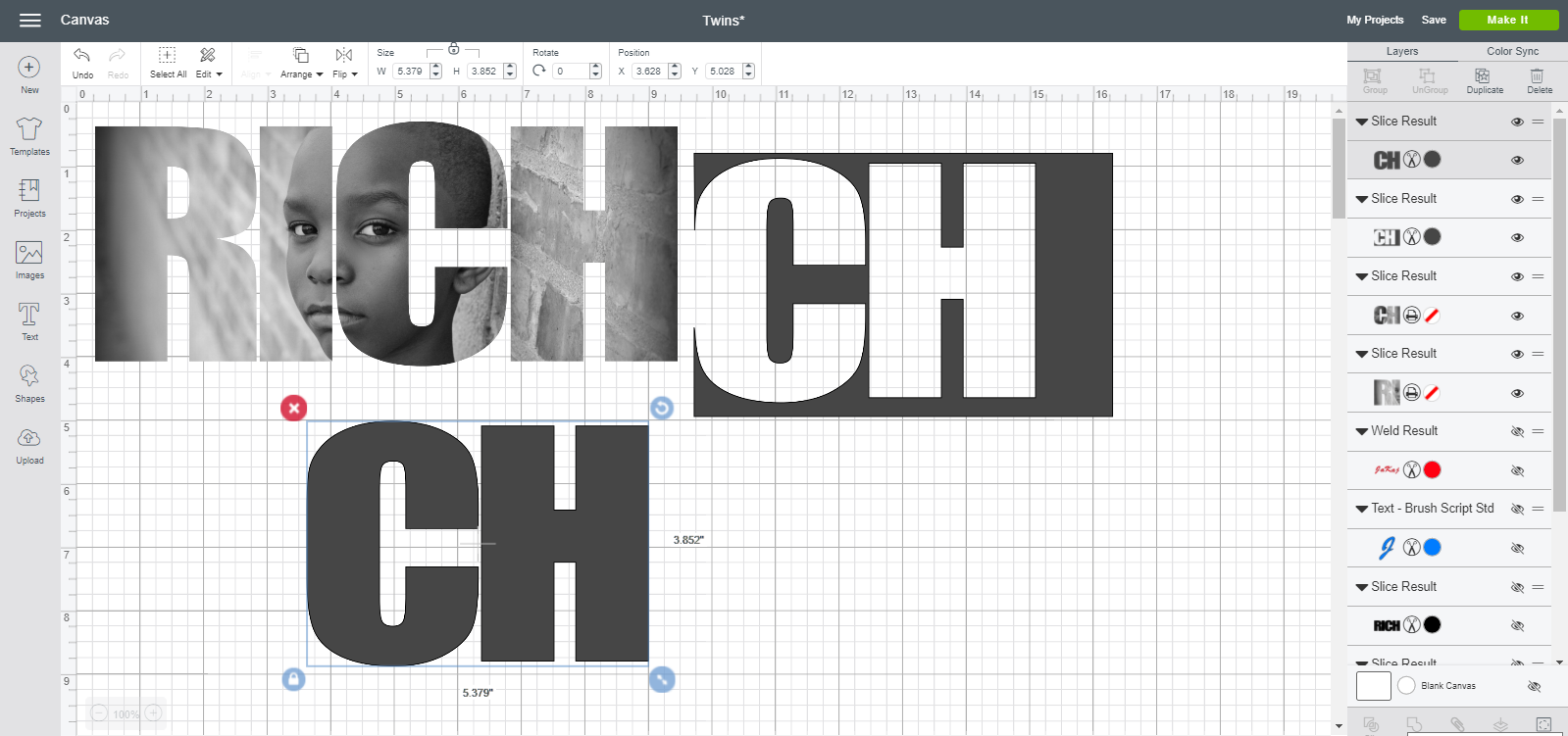Screen dimensions: 1568x736
Task: Click the lock handle on selected shape
Action: 293,679
